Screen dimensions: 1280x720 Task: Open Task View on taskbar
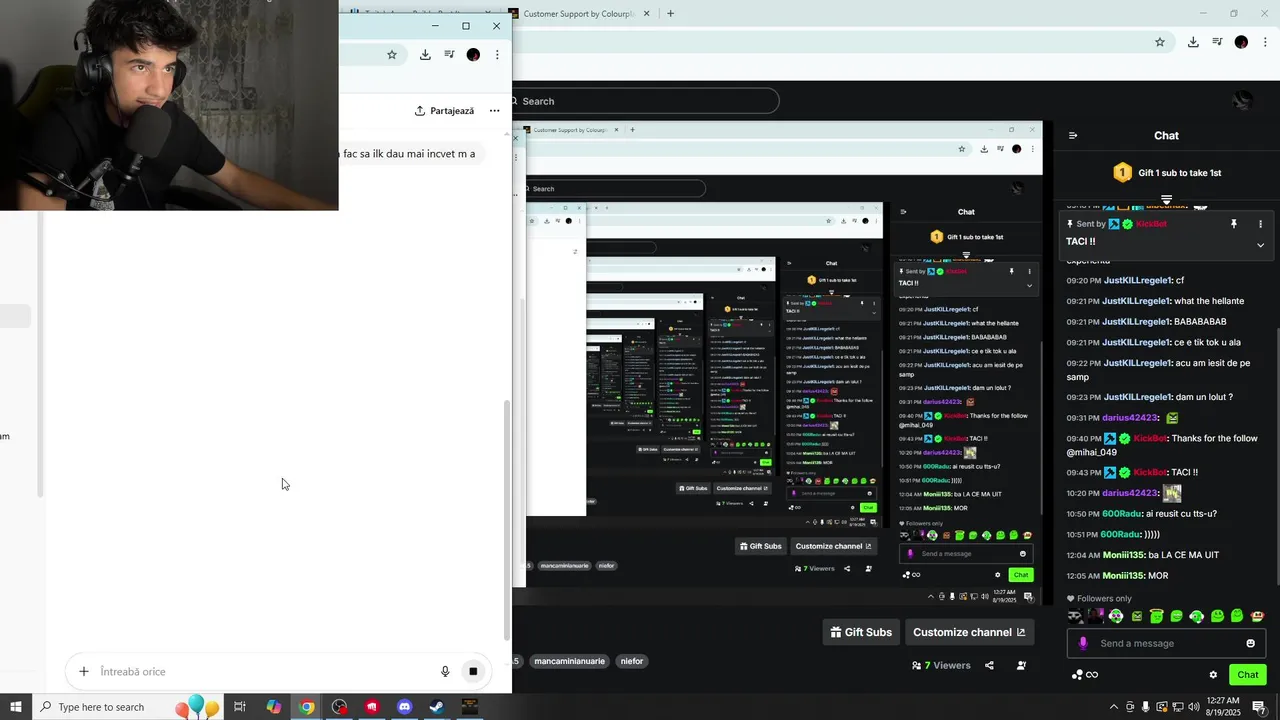[x=240, y=707]
